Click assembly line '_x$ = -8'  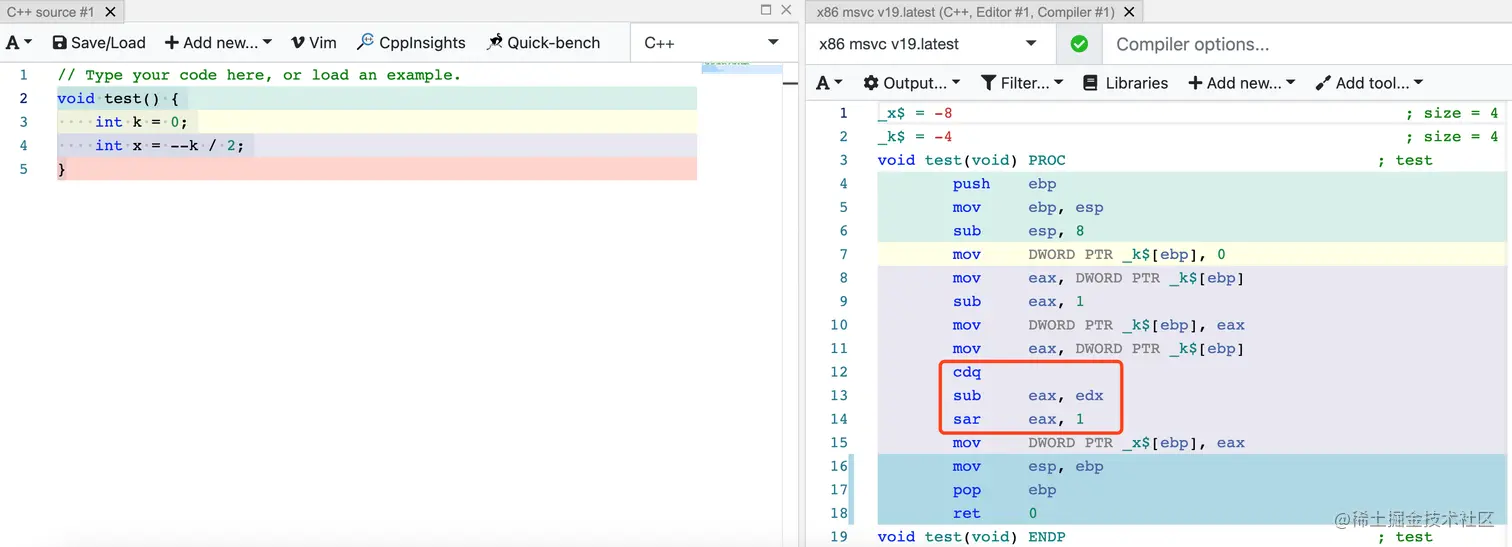pyautogui.click(x=914, y=113)
